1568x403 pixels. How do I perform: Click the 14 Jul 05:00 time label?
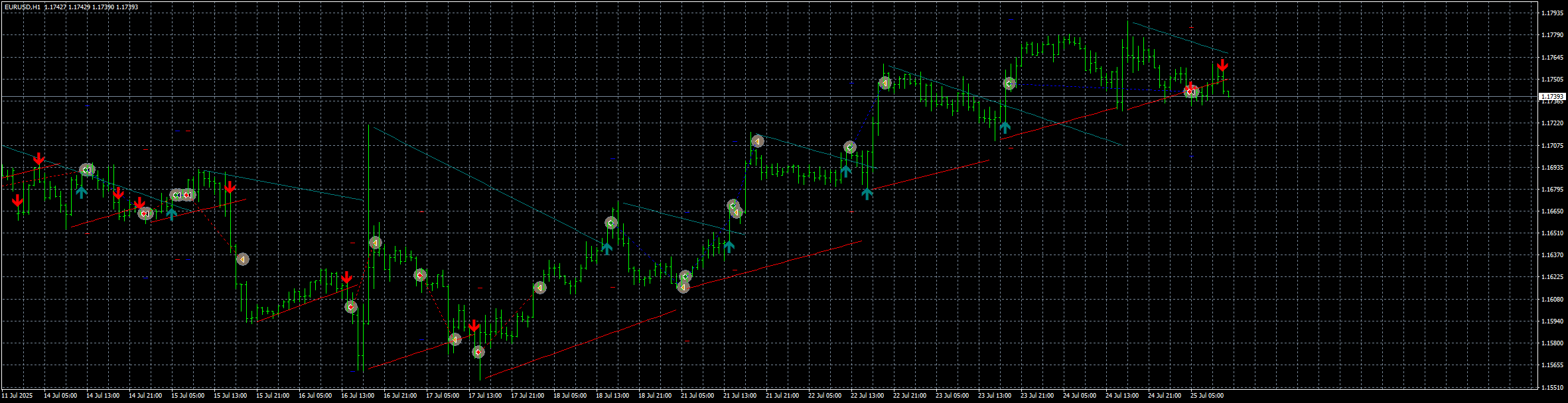pos(60,396)
